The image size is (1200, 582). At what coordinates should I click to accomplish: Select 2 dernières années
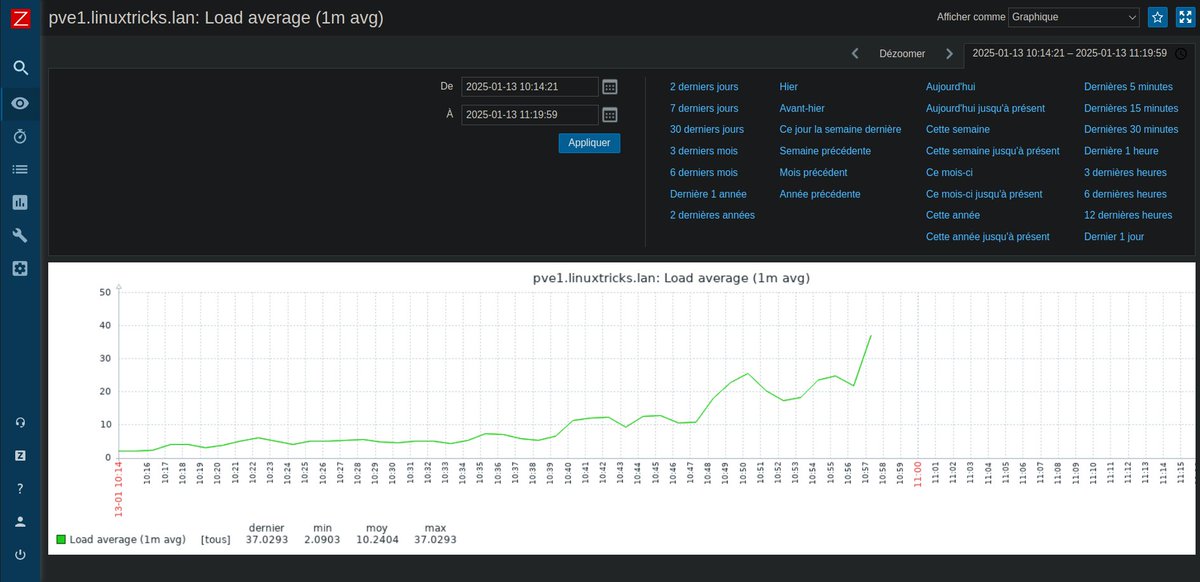(x=712, y=215)
